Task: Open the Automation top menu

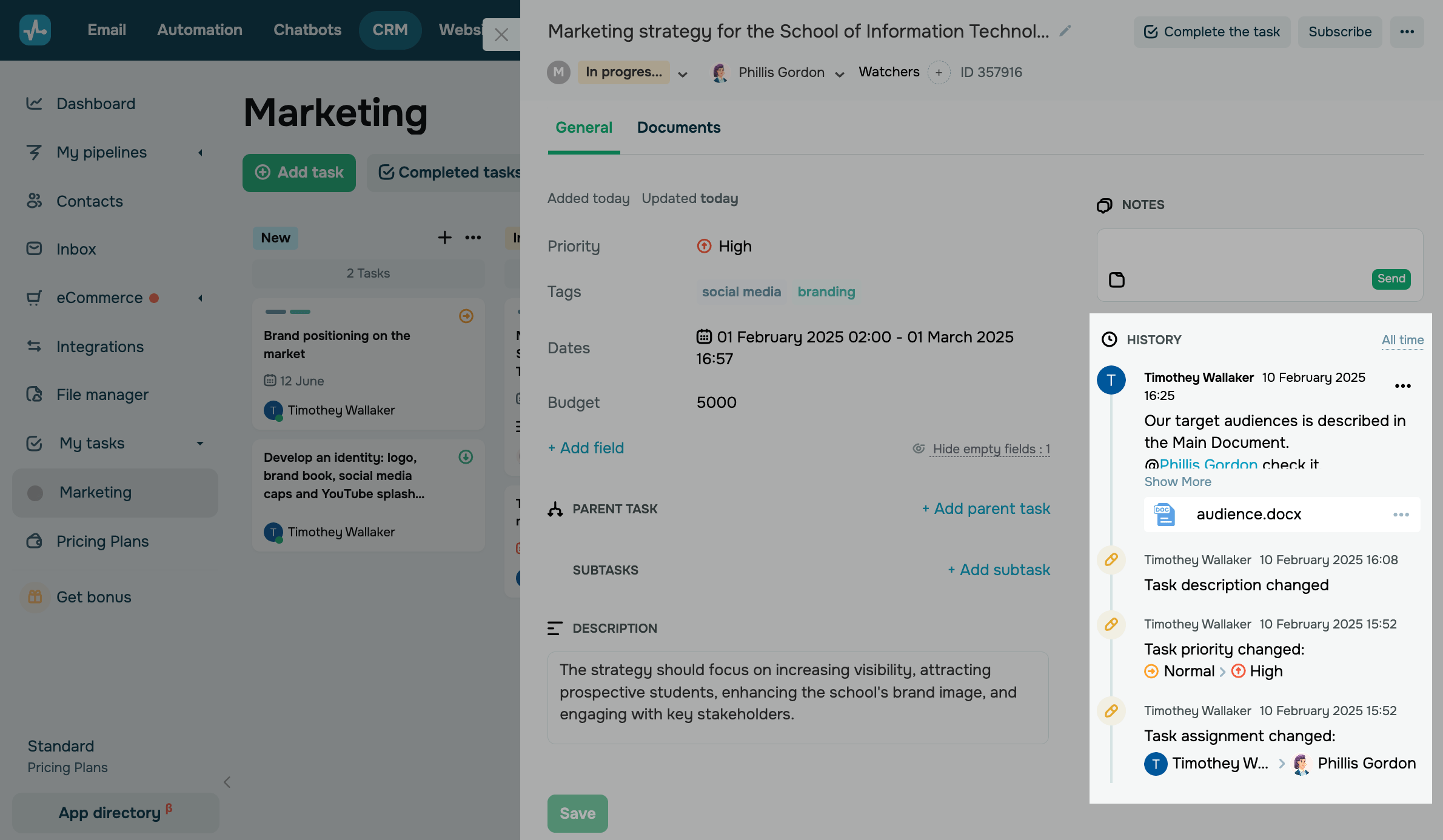Action: (x=199, y=30)
